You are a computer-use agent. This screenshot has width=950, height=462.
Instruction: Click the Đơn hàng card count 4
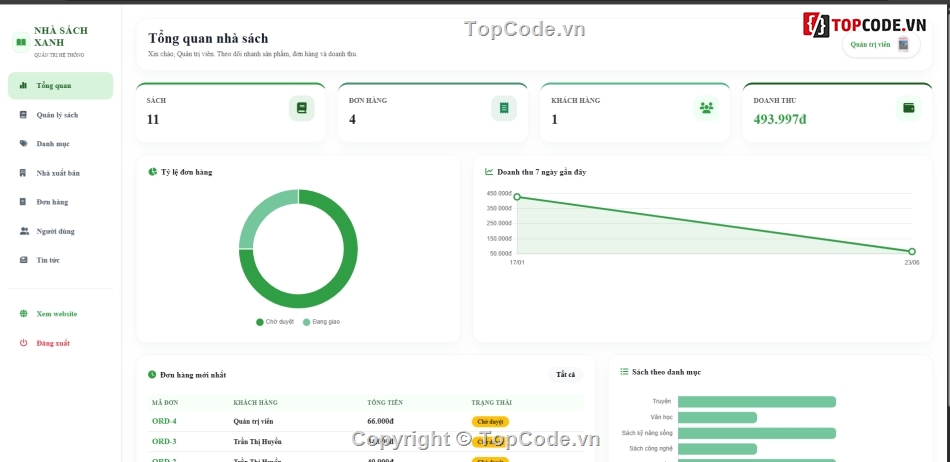coord(352,119)
